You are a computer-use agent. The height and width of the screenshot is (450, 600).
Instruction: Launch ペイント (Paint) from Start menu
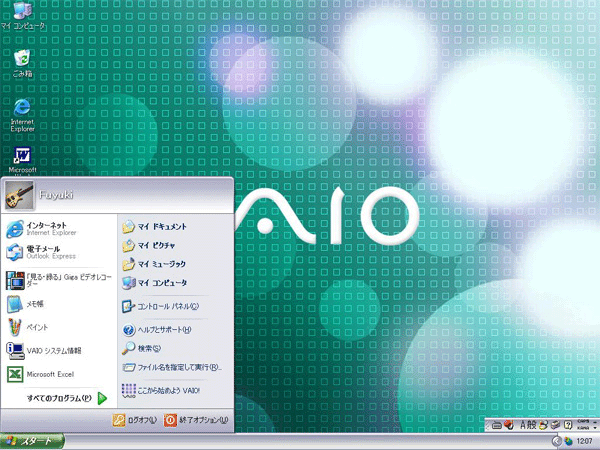tap(59, 327)
